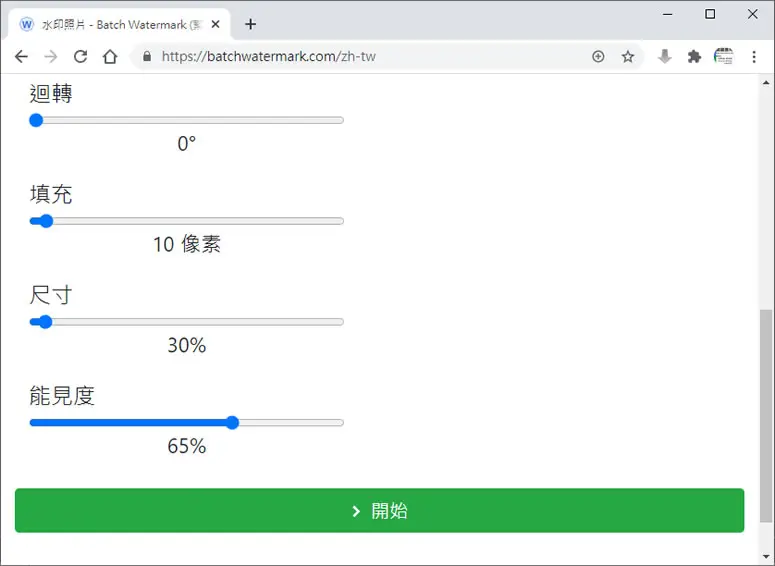The height and width of the screenshot is (566, 775).
Task: Reload the Batch Watermark page
Action: [81, 57]
